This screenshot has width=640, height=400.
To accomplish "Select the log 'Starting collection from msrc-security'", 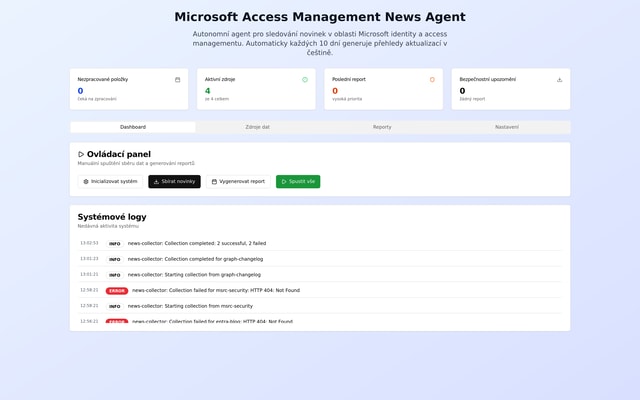I will (190, 306).
